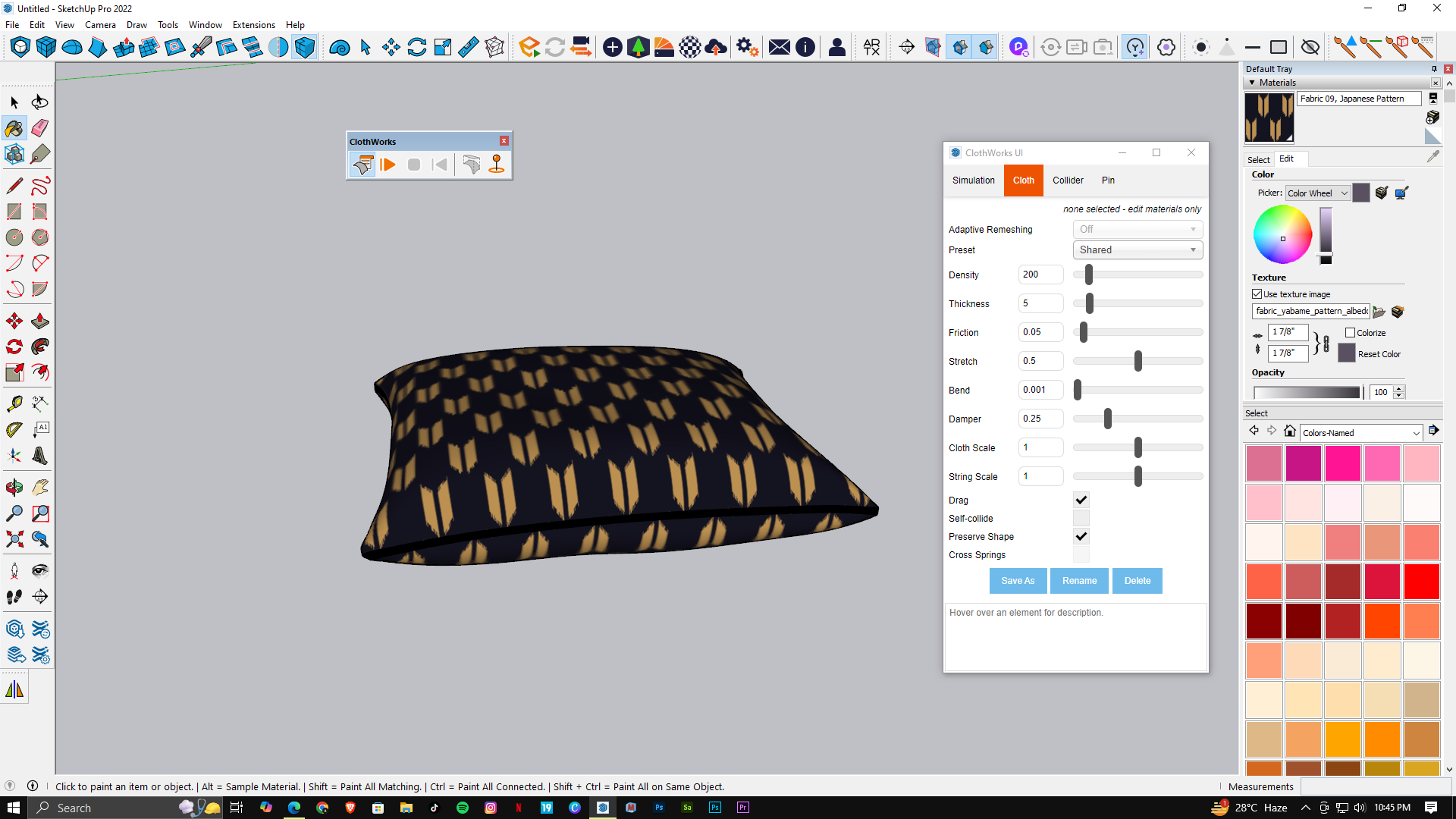Uncheck Use texture image
The width and height of the screenshot is (1456, 819).
pos(1257,294)
